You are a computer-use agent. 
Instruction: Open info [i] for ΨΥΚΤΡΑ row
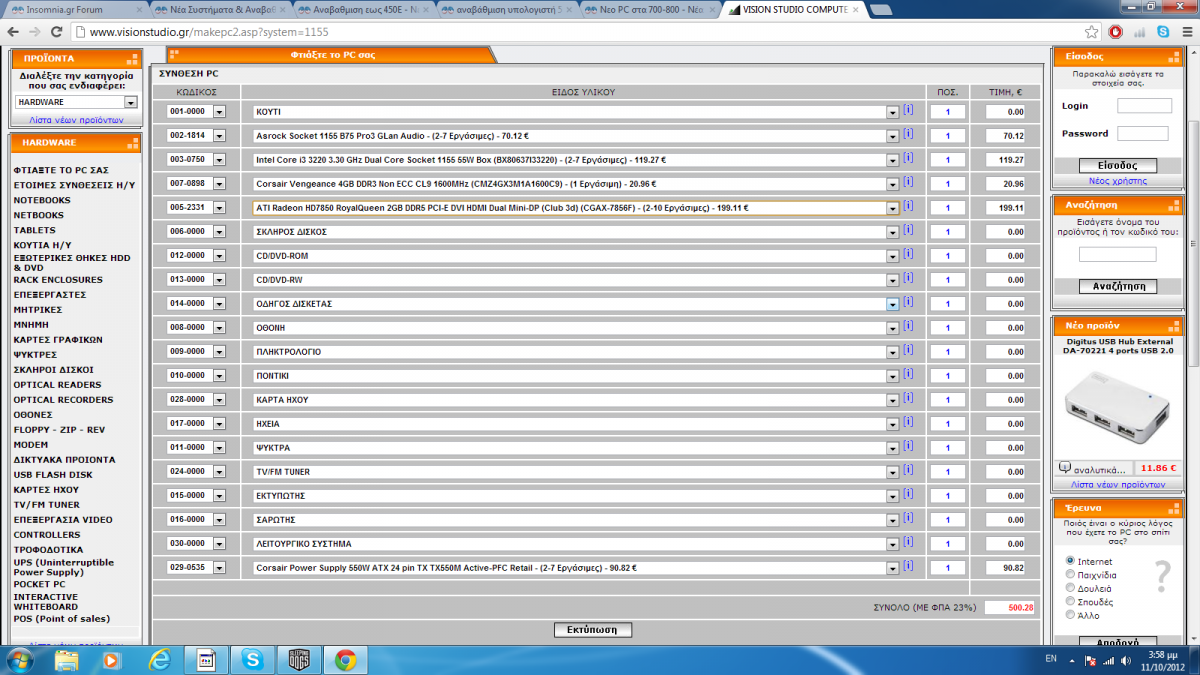tap(908, 446)
